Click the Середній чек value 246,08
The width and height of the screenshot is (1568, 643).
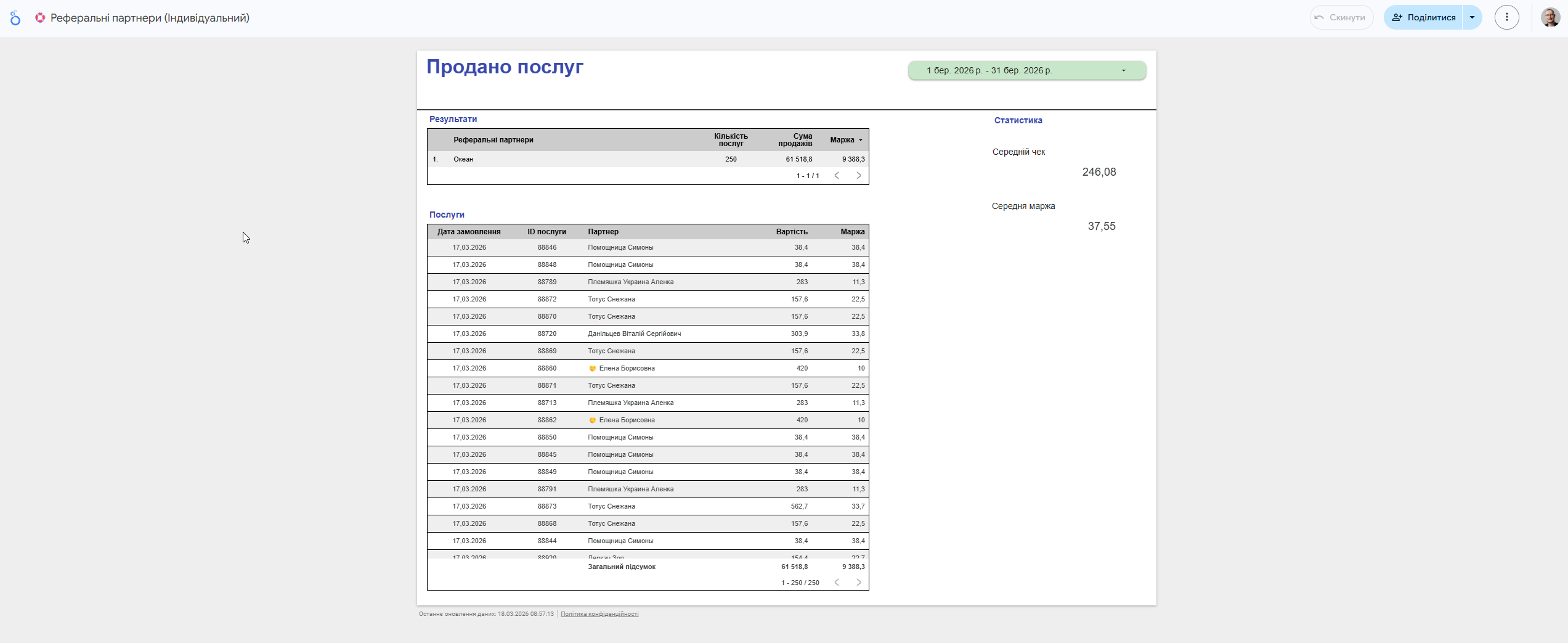1099,172
